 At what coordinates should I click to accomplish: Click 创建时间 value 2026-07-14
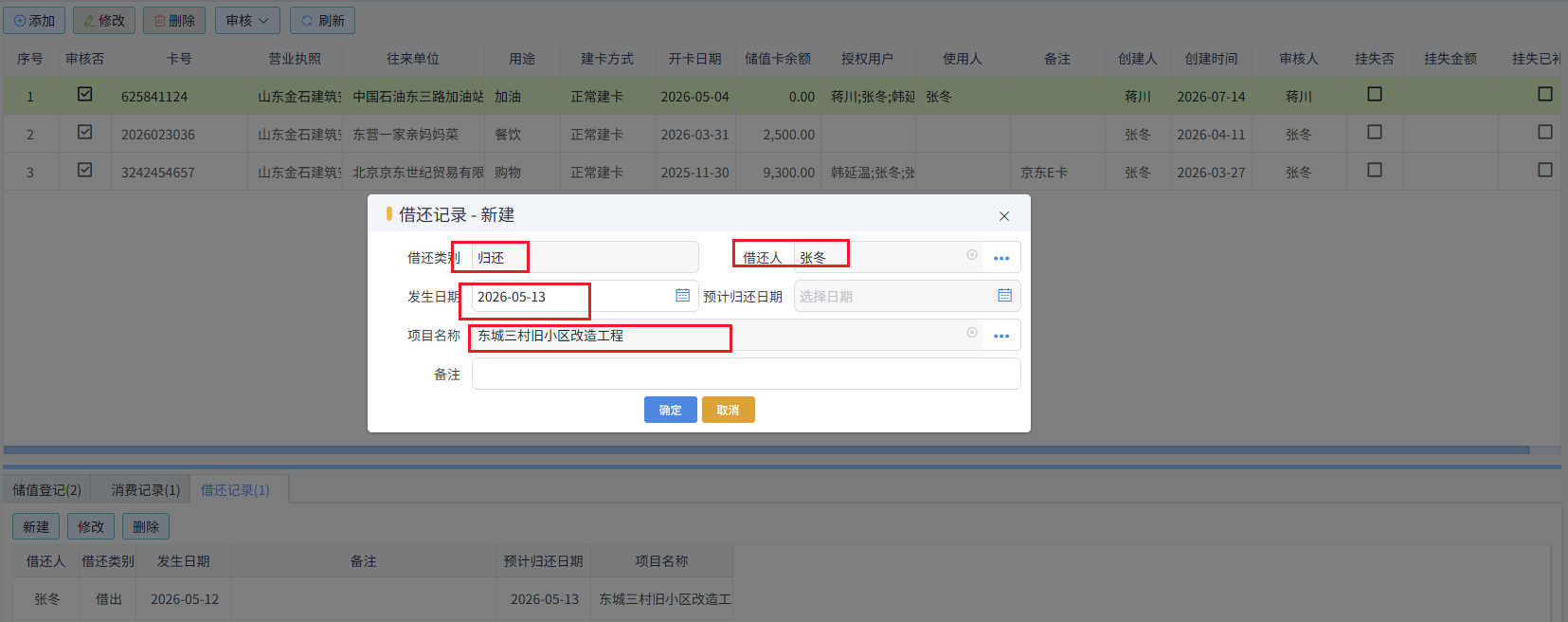tap(1211, 97)
